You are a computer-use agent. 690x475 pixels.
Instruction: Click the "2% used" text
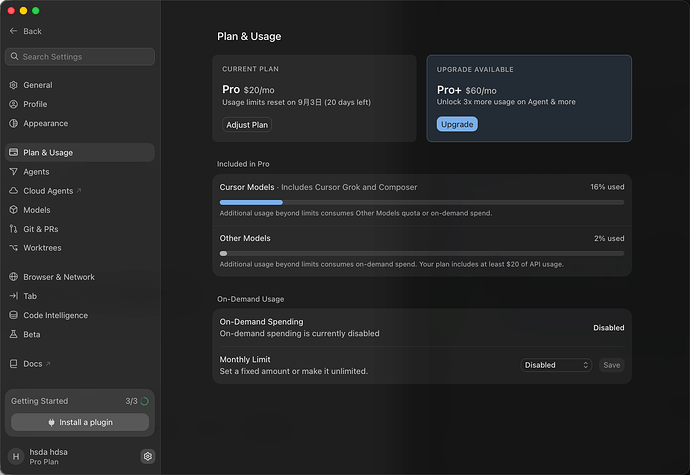click(609, 238)
